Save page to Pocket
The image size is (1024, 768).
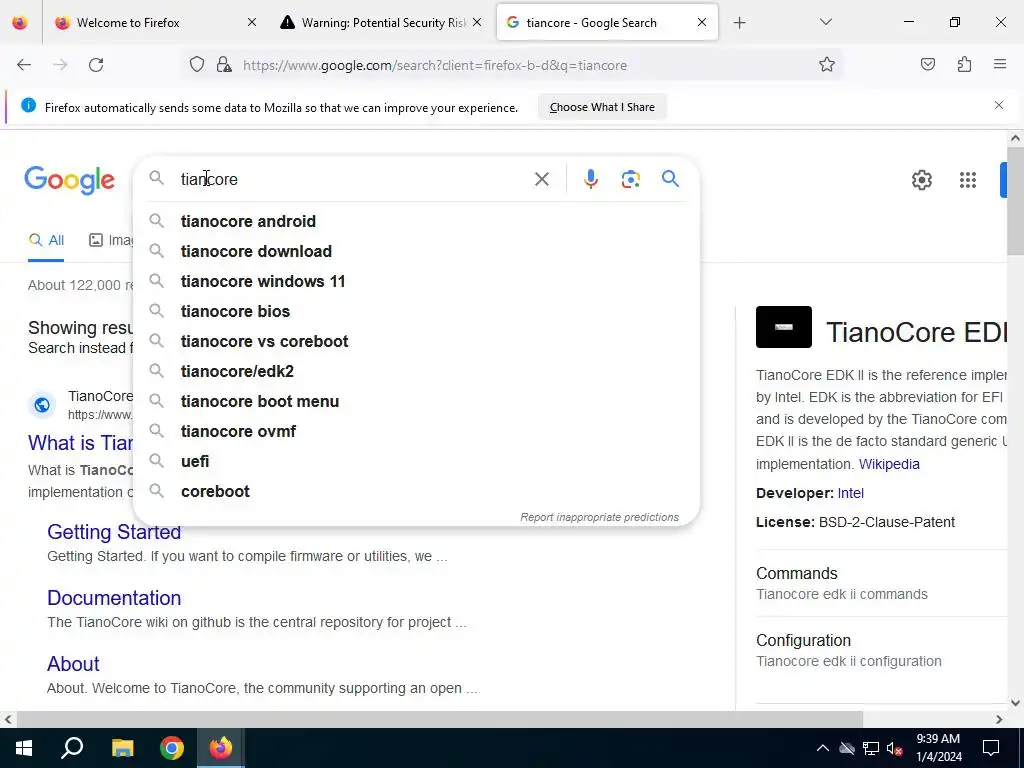click(927, 65)
